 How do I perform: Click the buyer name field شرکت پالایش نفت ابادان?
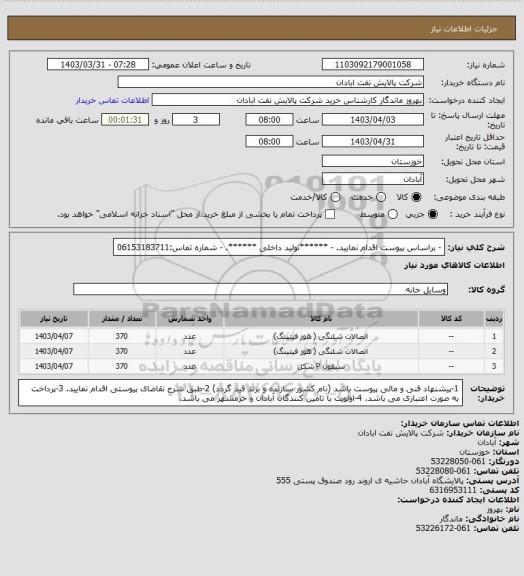[x=270, y=82]
